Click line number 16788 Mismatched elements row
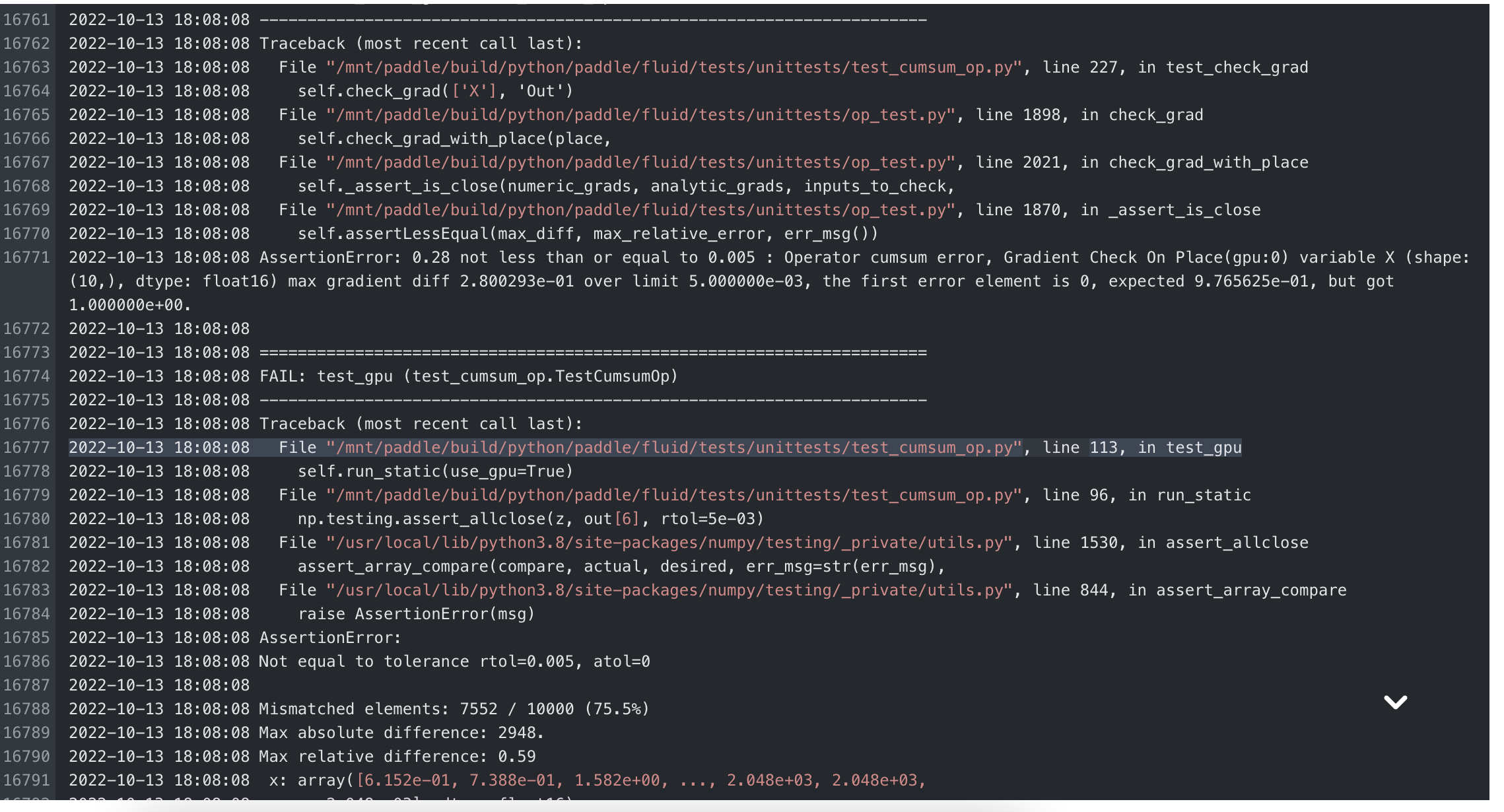 [x=26, y=709]
